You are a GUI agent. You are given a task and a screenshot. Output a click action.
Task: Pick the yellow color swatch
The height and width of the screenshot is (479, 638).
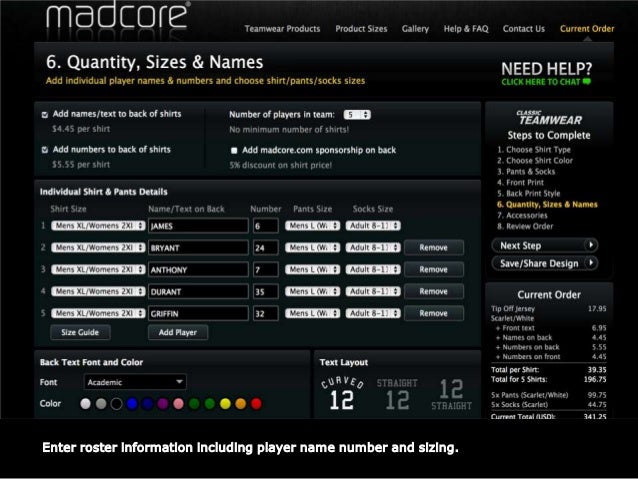click(x=225, y=404)
